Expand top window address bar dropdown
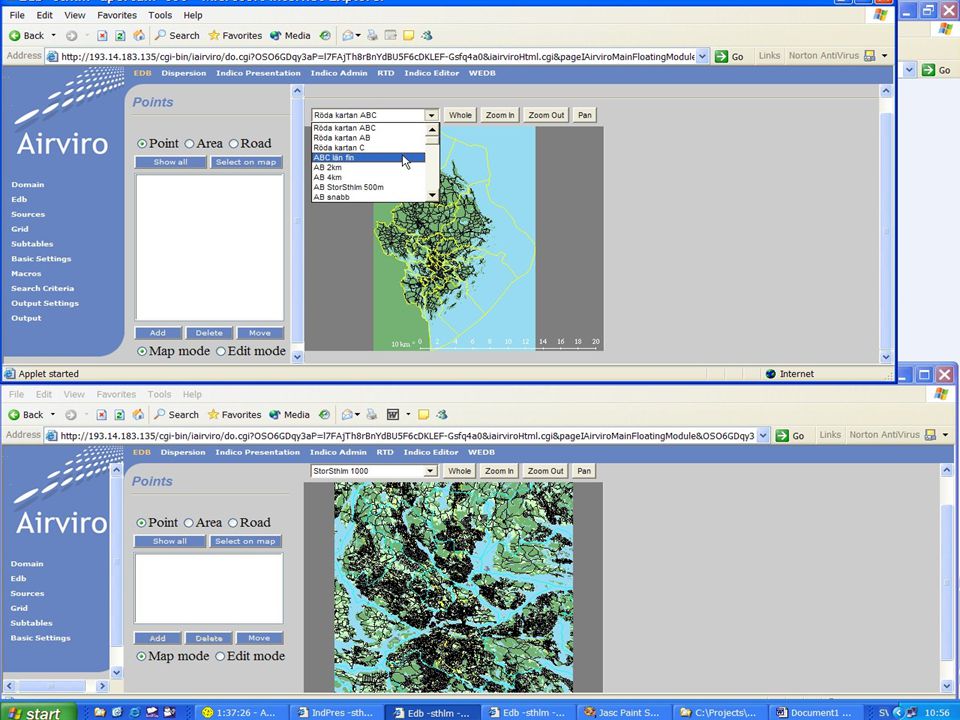 (x=702, y=56)
